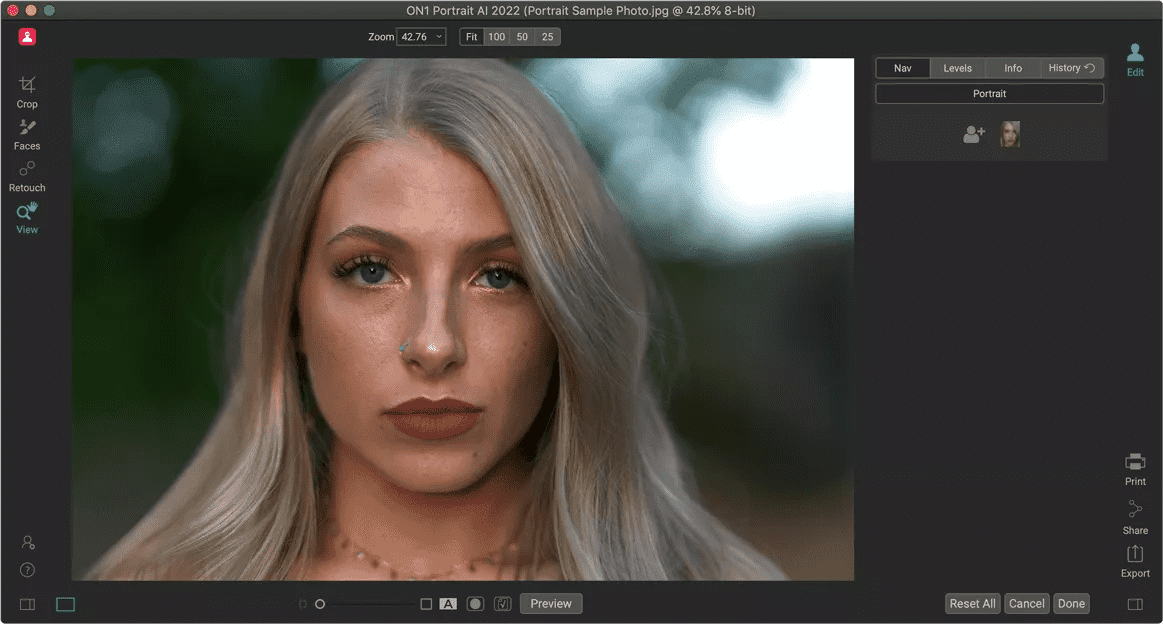This screenshot has width=1163, height=624.
Task: Select the detected face thumbnail
Action: [1010, 134]
